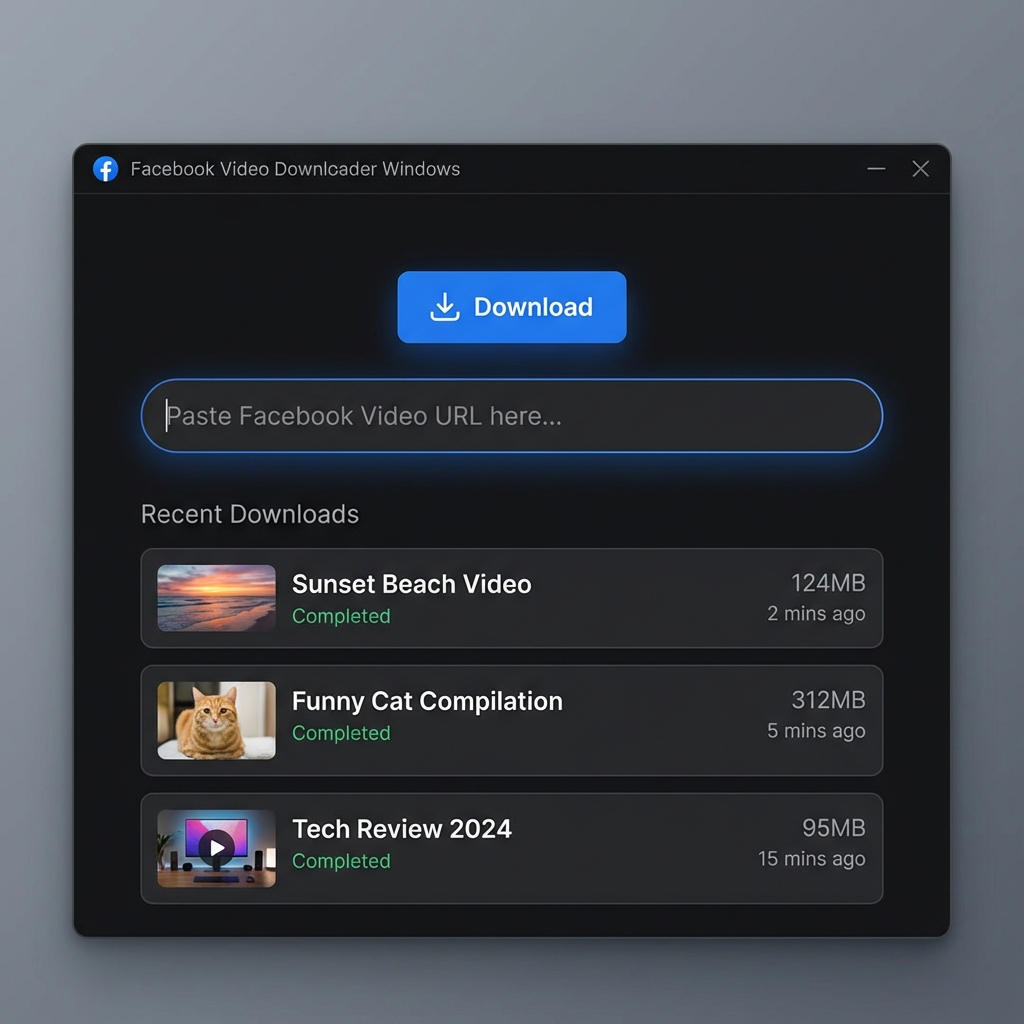Minimize the Facebook Video Downloader window
This screenshot has height=1024, width=1024.
click(876, 169)
